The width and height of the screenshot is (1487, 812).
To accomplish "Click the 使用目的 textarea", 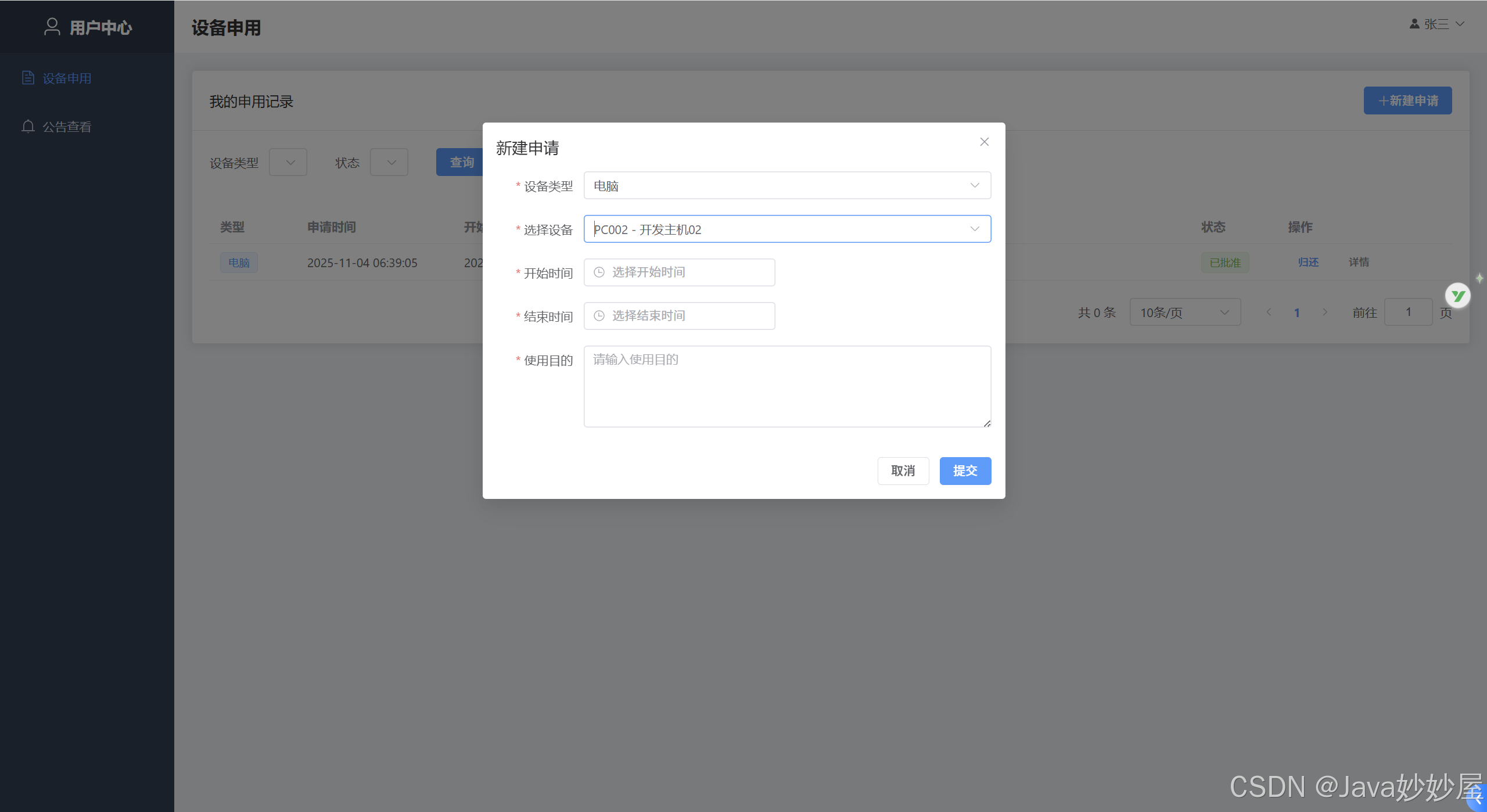I will [787, 387].
